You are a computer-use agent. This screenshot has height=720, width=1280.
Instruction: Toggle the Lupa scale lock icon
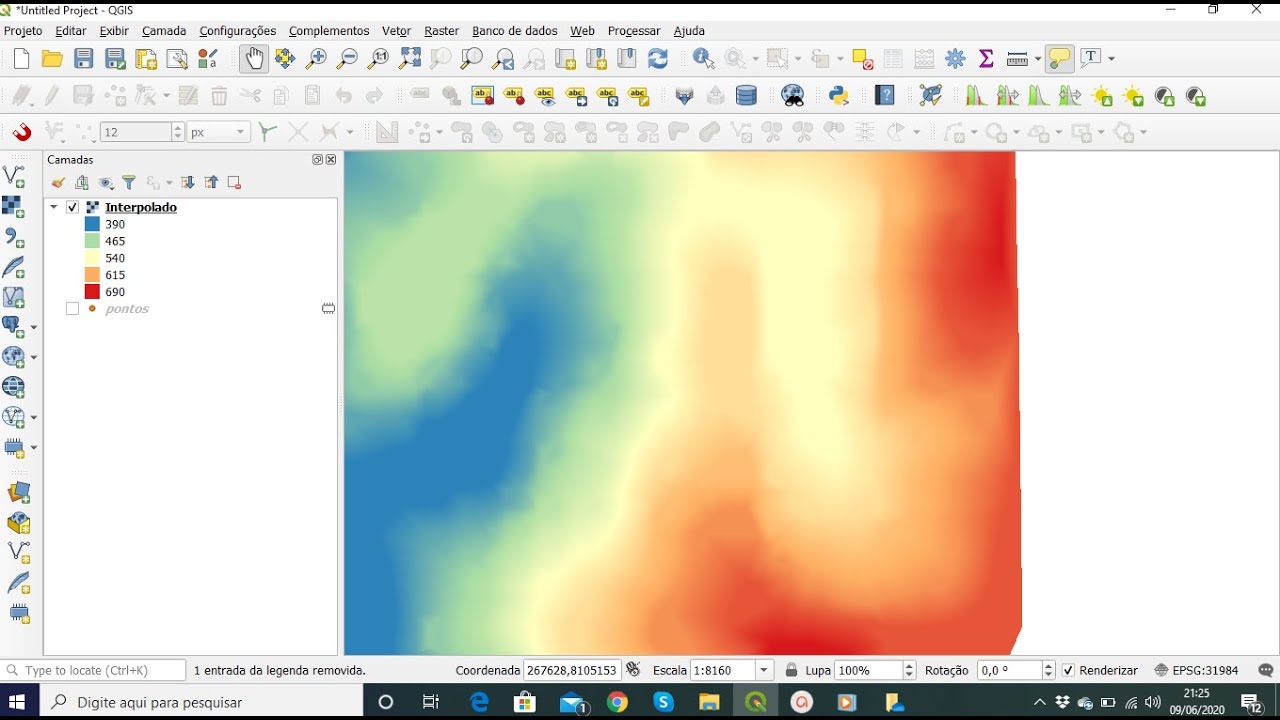click(x=791, y=670)
